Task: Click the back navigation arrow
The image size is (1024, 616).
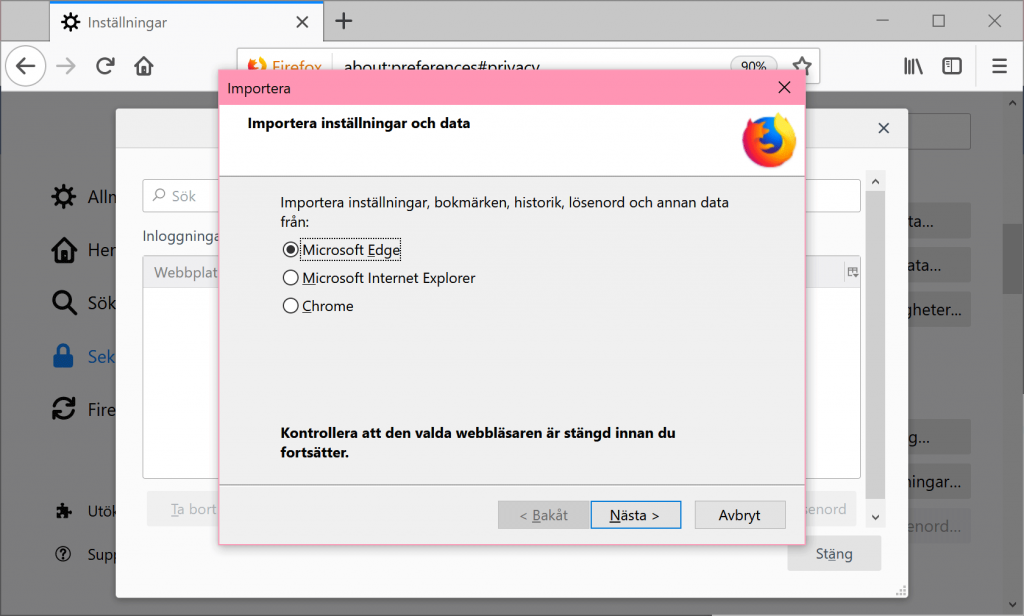Action: pos(25,66)
